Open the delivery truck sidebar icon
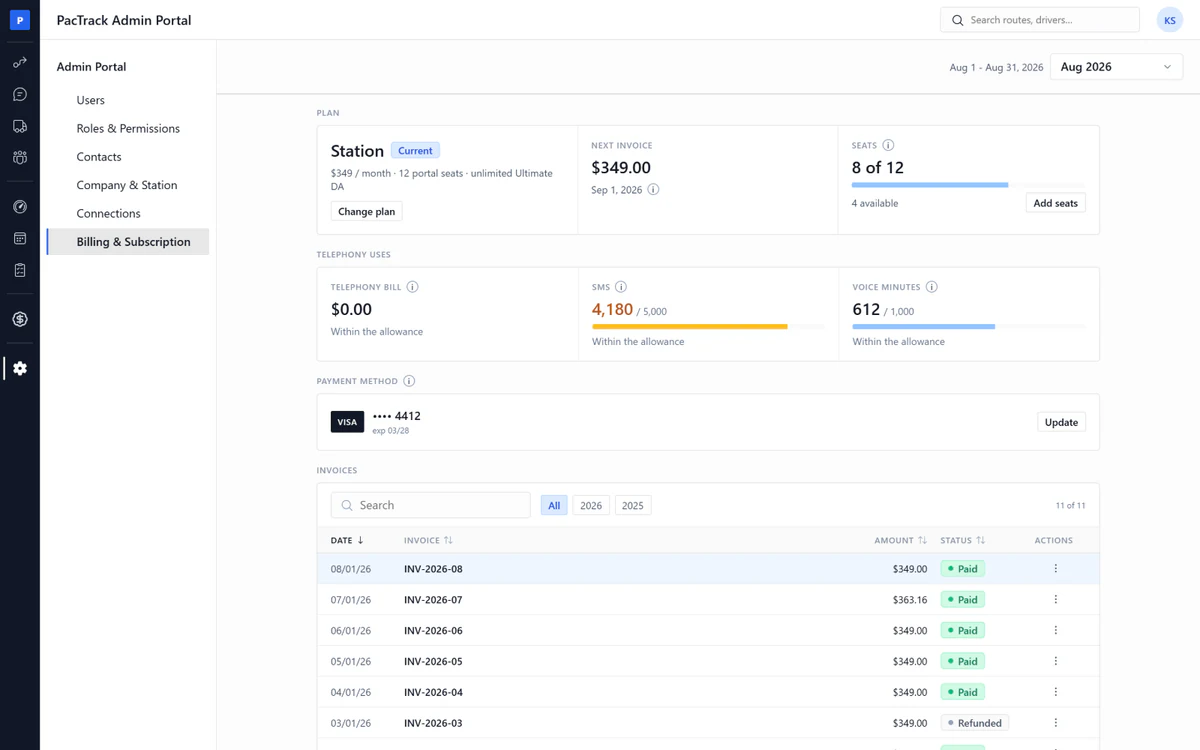 (20, 126)
